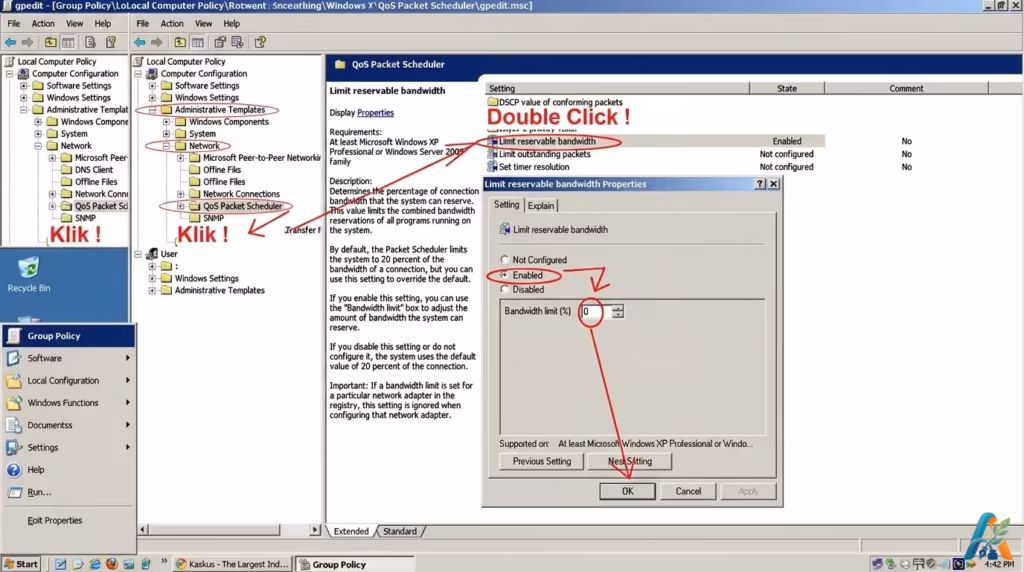Click Up one level icon in second toolbar
Viewport: 1024px width, 572px height.
180,42
